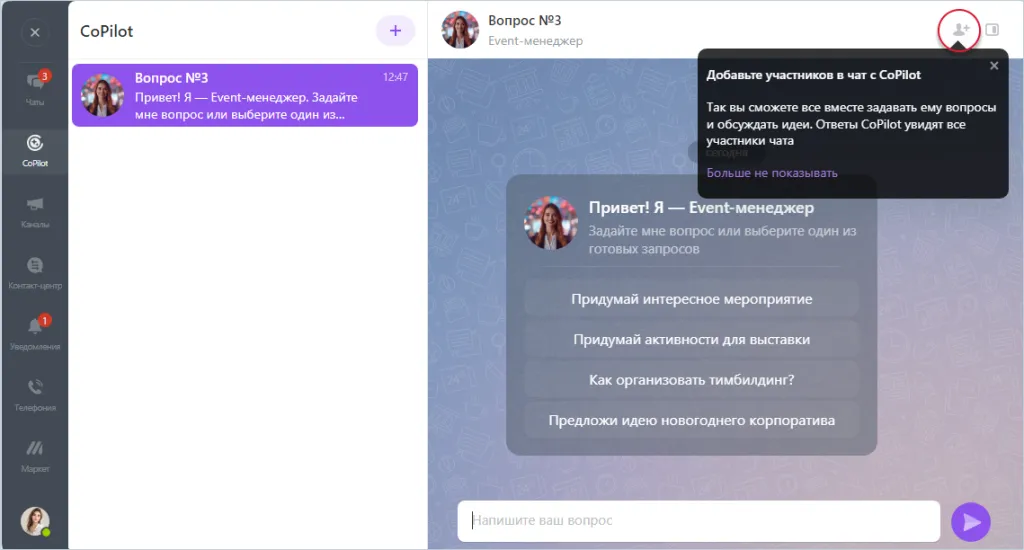Open the Телефония section
1024x550 pixels.
pyautogui.click(x=35, y=395)
